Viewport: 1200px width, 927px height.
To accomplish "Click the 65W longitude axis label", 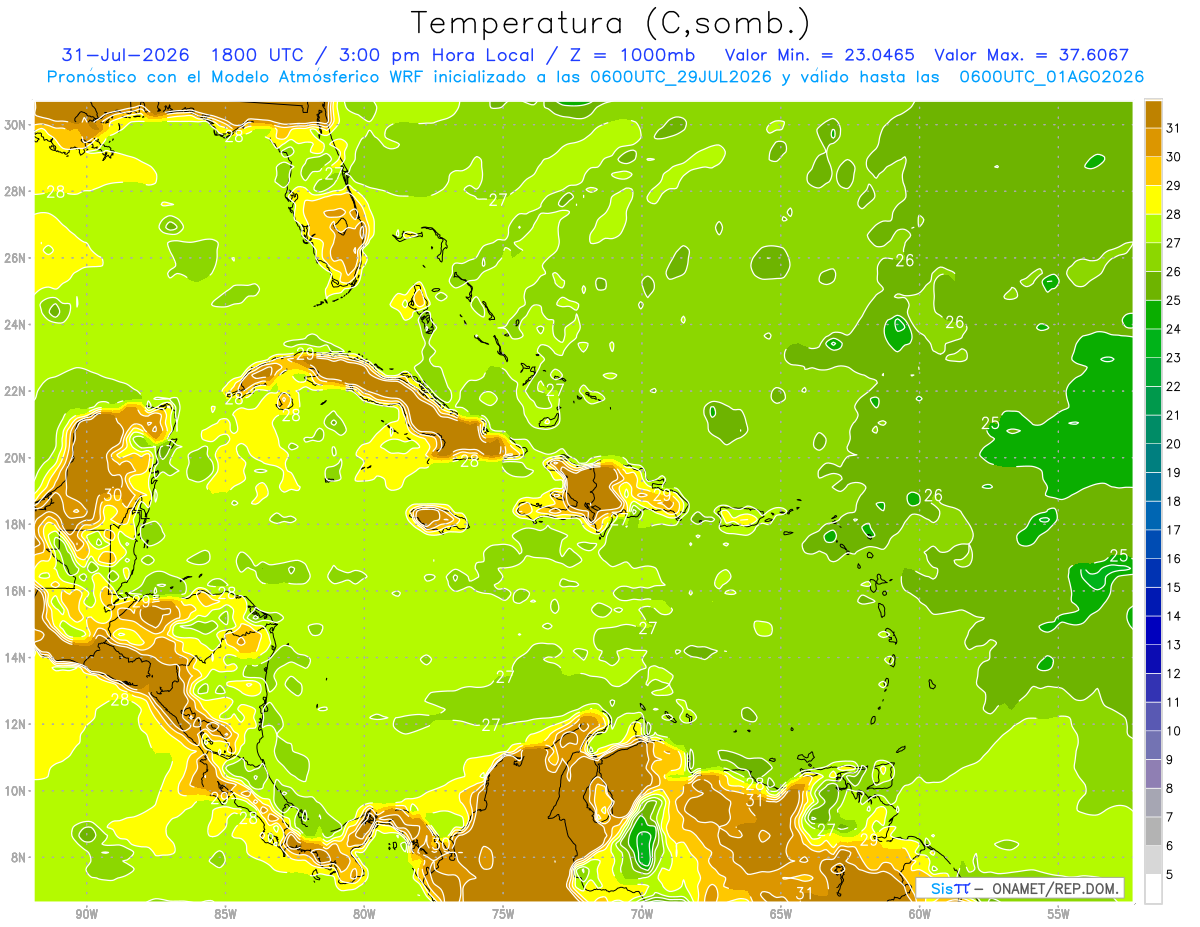I will tap(782, 914).
